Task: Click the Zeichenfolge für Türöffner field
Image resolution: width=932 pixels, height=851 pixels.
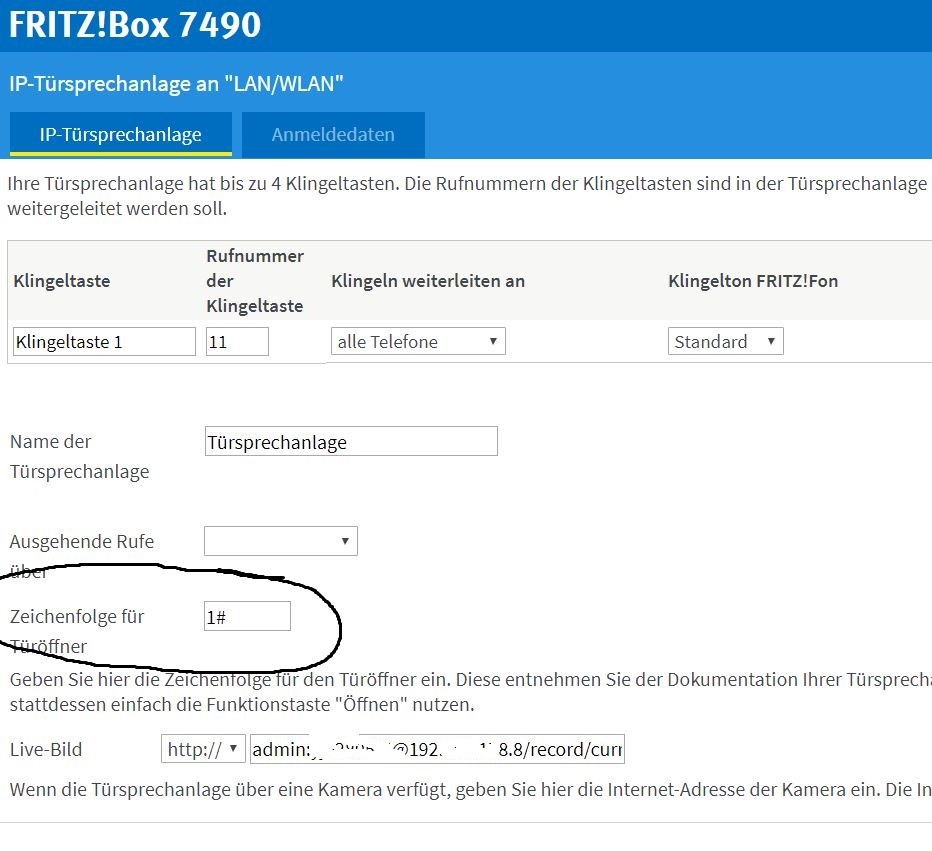Action: (x=247, y=616)
